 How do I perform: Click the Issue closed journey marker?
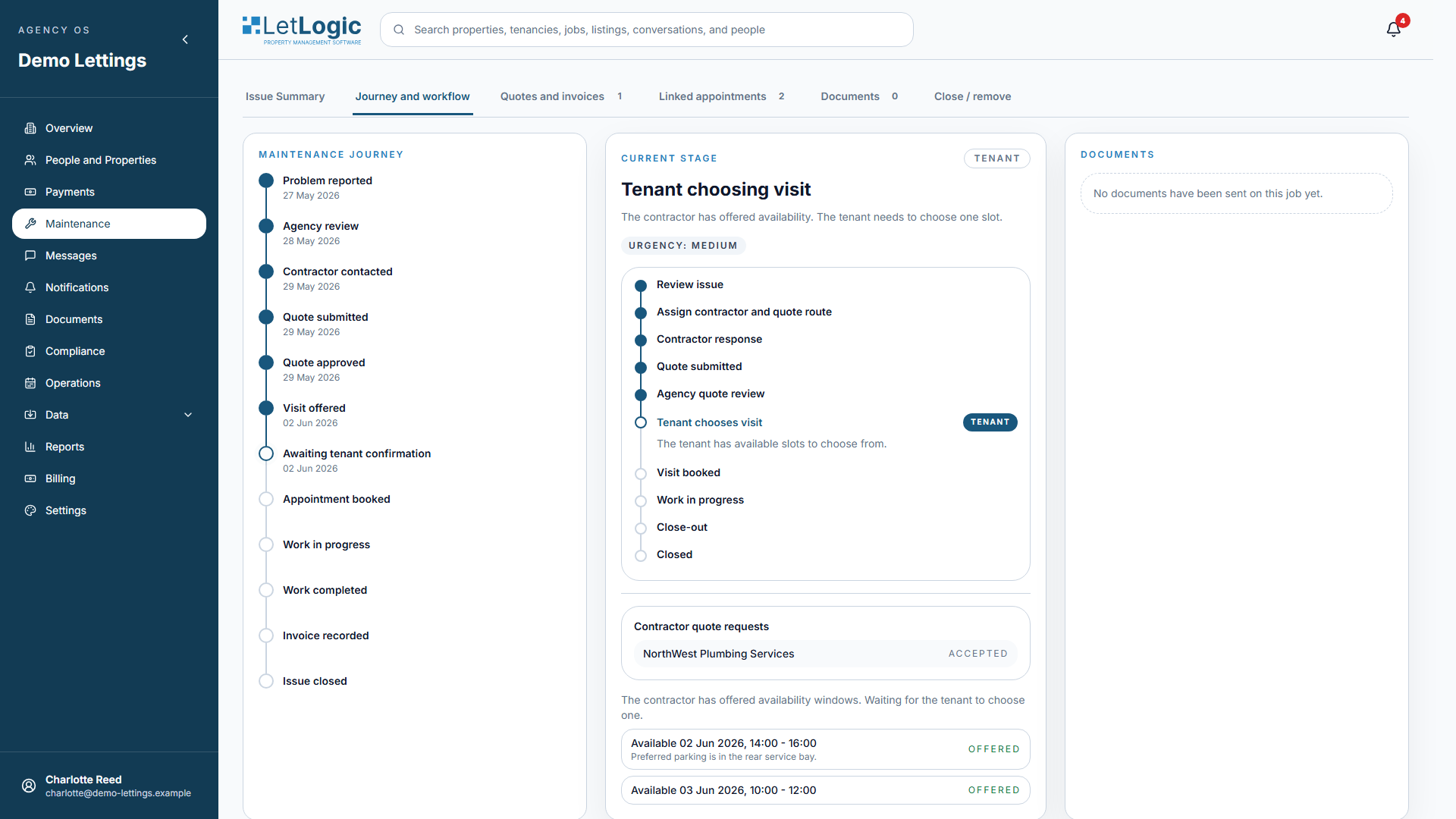[266, 681]
